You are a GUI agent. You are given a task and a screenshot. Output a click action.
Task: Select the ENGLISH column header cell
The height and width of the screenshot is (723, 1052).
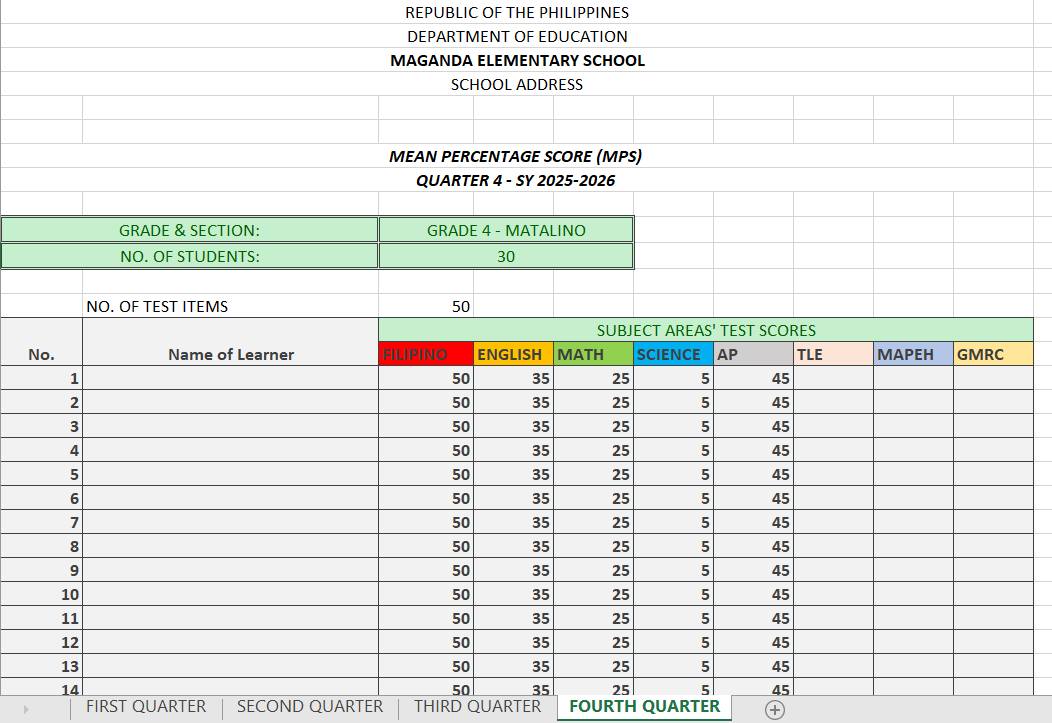pyautogui.click(x=513, y=354)
